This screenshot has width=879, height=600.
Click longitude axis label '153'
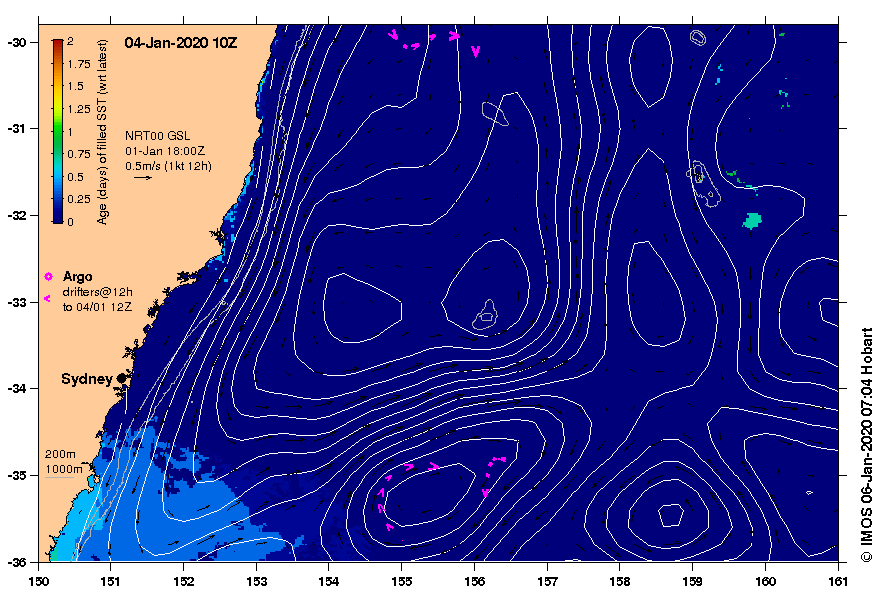coord(256,581)
